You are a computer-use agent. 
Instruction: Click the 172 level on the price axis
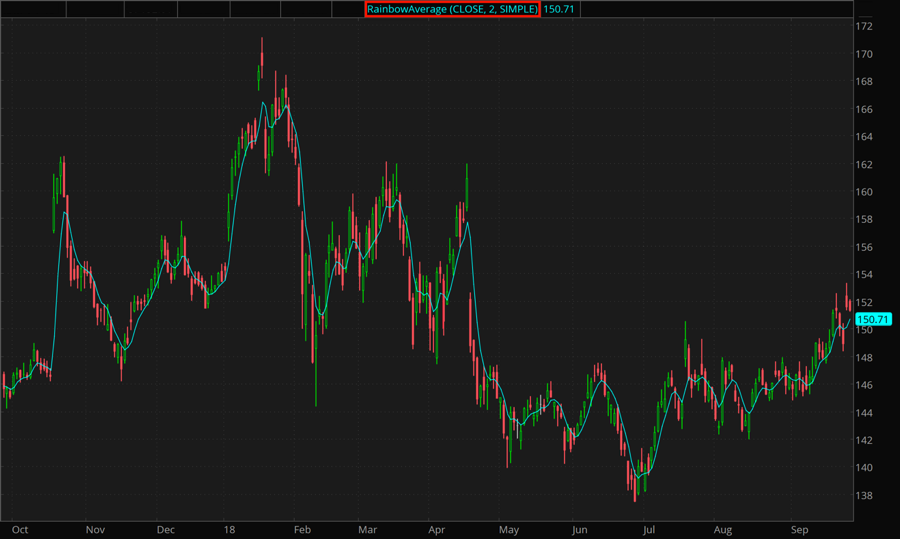tap(865, 26)
